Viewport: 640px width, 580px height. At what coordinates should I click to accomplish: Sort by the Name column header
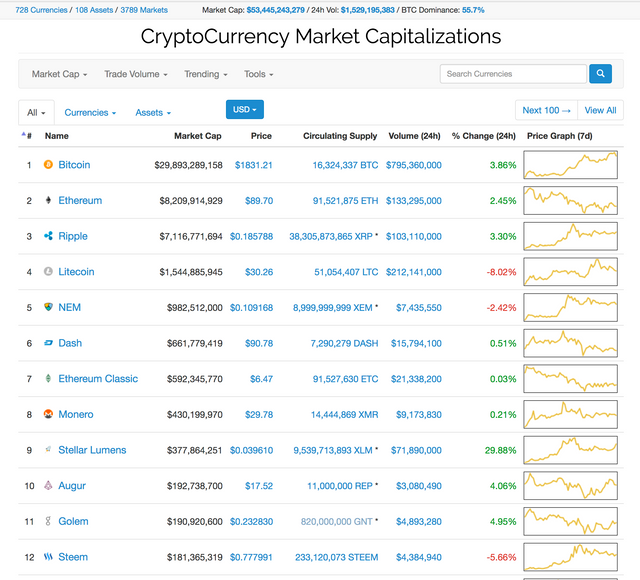tap(57, 136)
